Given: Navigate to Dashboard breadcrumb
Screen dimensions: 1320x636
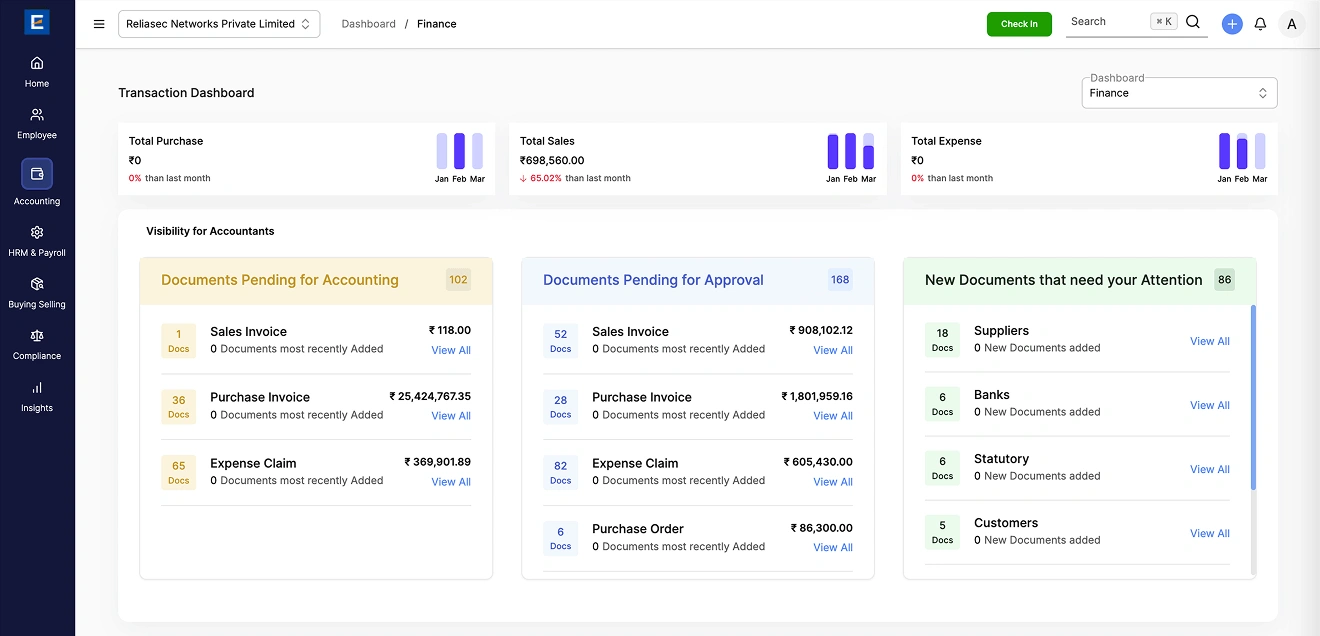Looking at the screenshot, I should pos(368,24).
